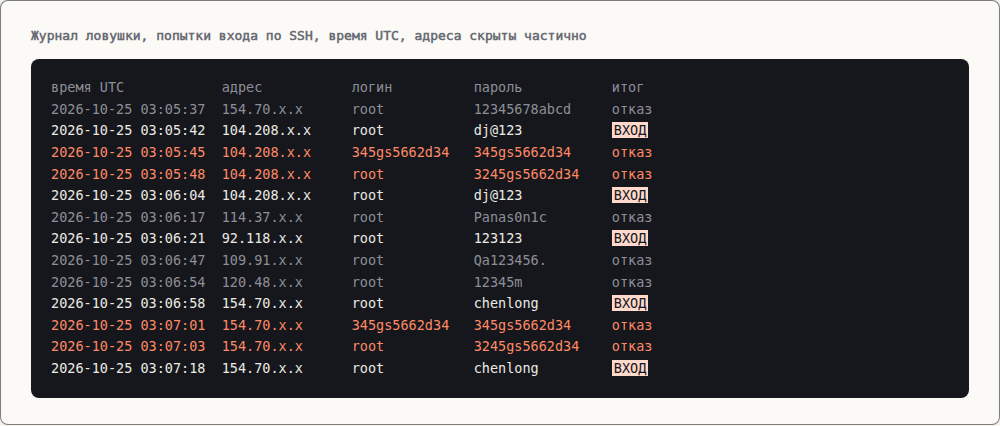The height and width of the screenshot is (426, 1000).
Task: Click the ВХОД badge at 03:07:18
Action: (x=629, y=368)
